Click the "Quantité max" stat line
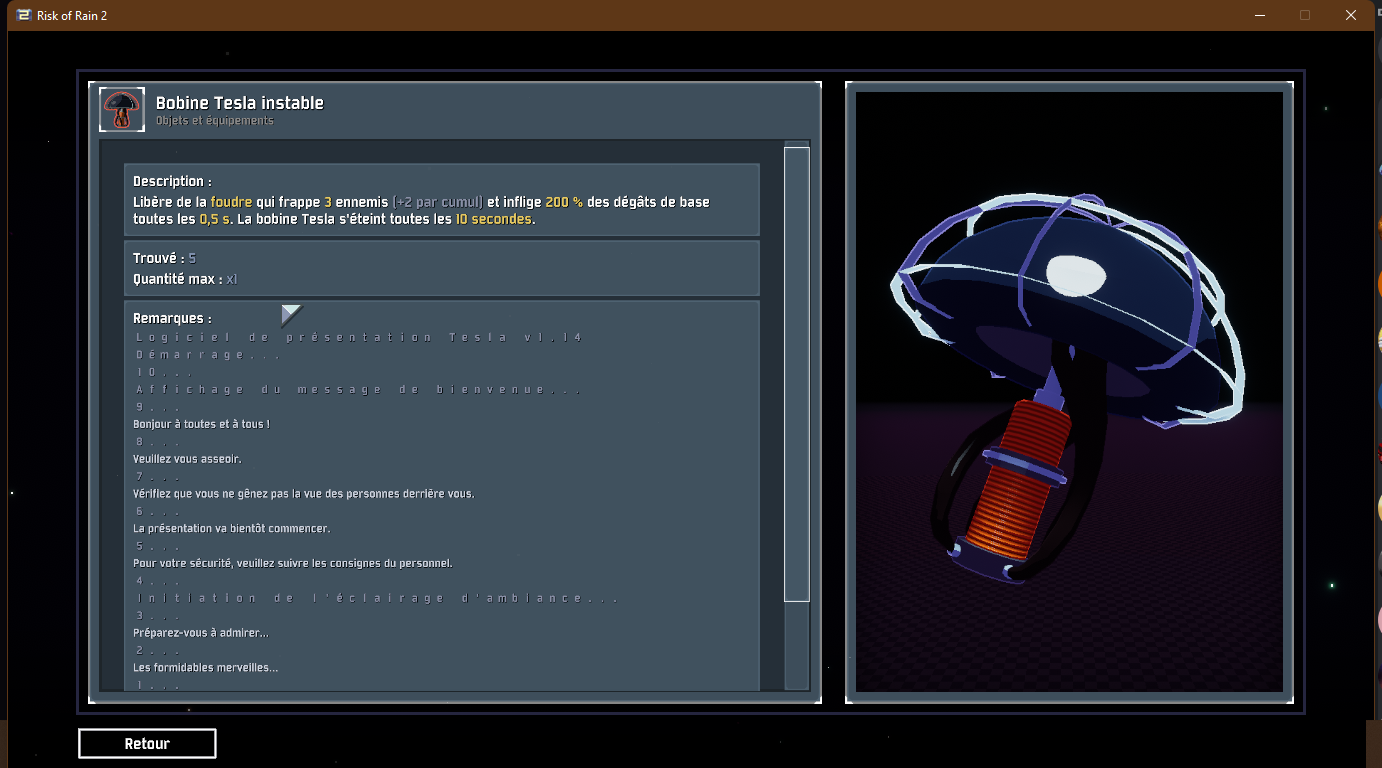The image size is (1382, 768). point(185,279)
